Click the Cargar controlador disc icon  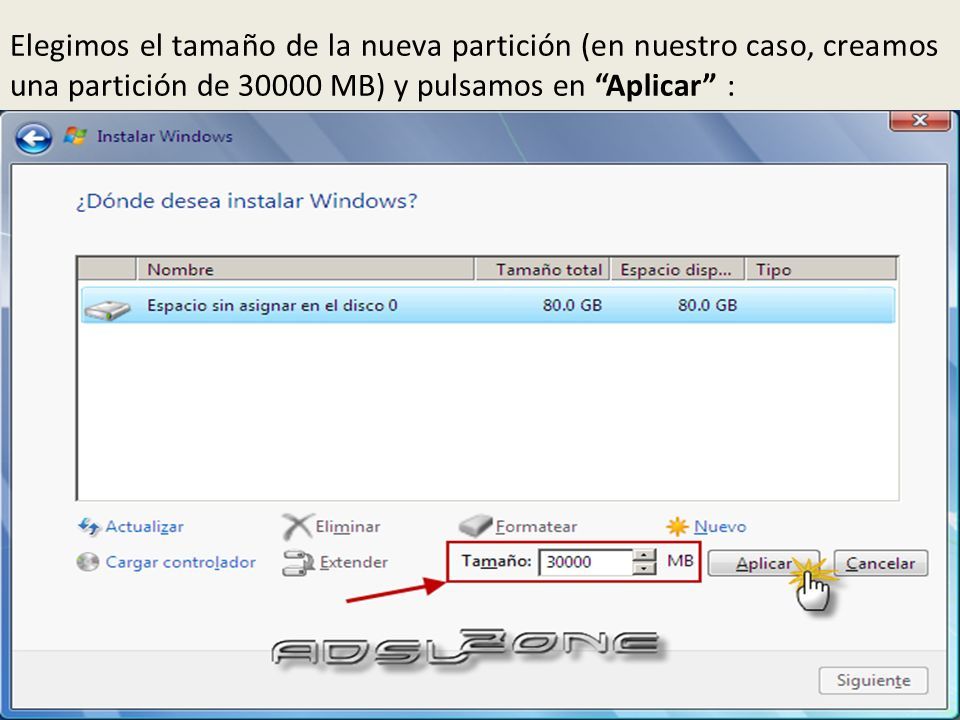(x=88, y=562)
